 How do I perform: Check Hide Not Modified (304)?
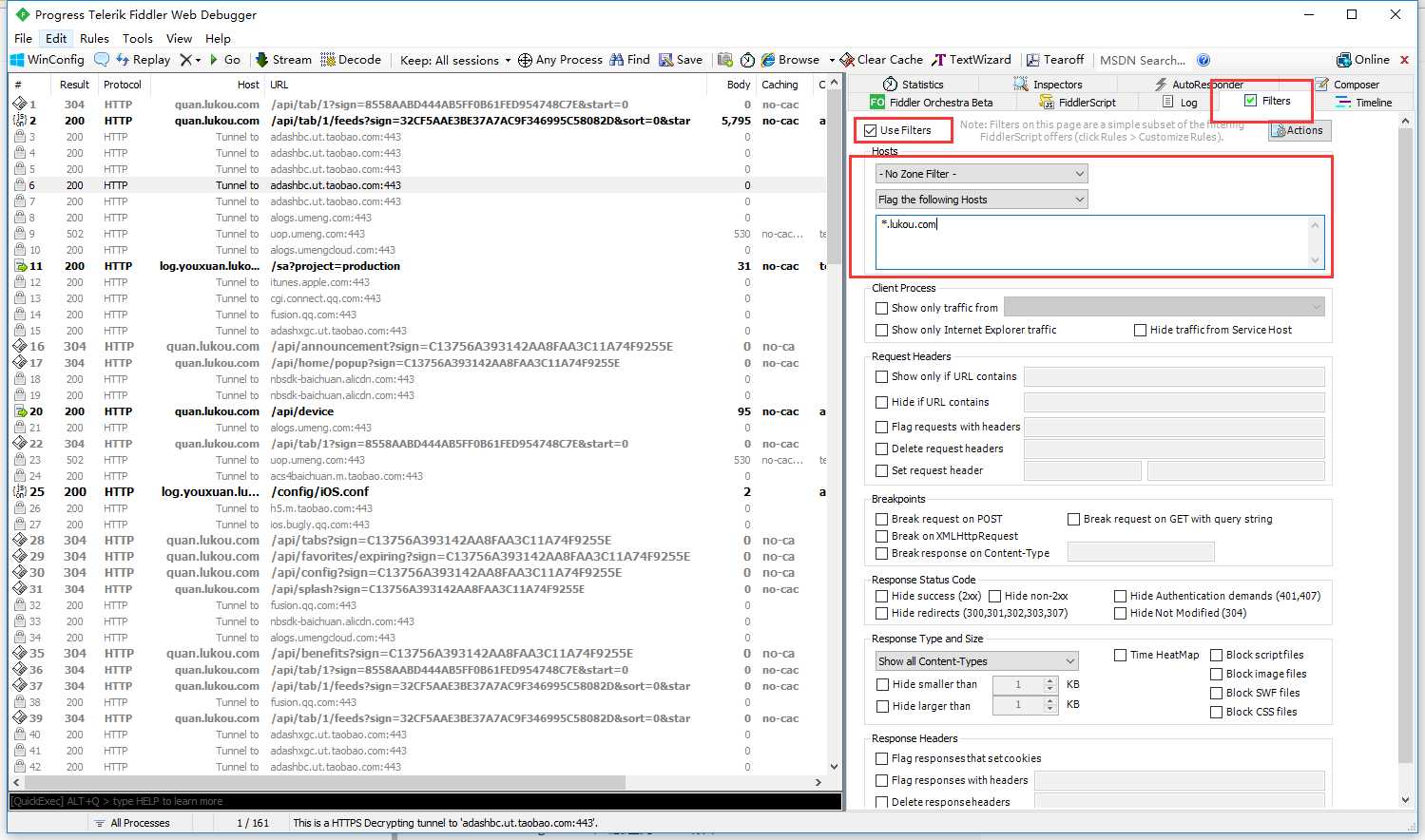1120,613
